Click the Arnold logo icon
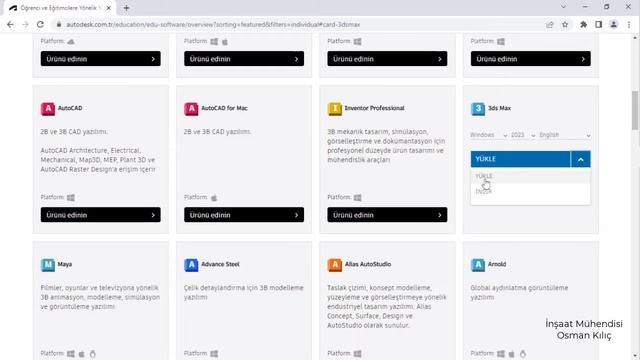 tap(478, 264)
